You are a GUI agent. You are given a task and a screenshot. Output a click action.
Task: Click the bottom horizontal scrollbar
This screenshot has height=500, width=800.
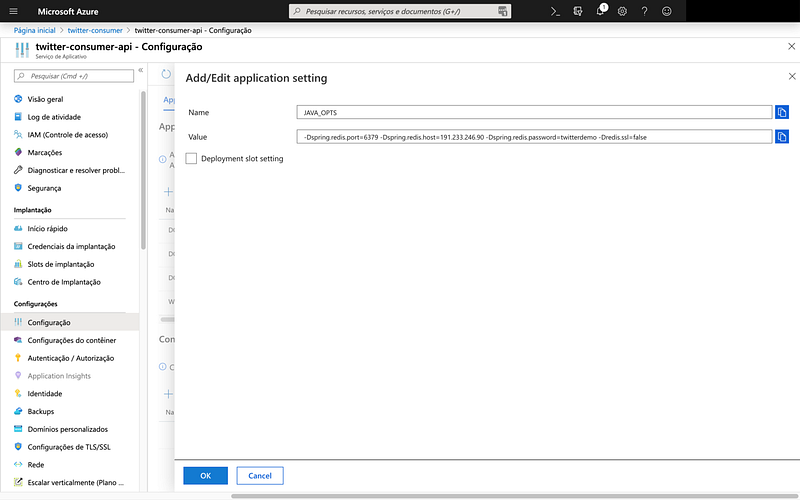(x=515, y=496)
